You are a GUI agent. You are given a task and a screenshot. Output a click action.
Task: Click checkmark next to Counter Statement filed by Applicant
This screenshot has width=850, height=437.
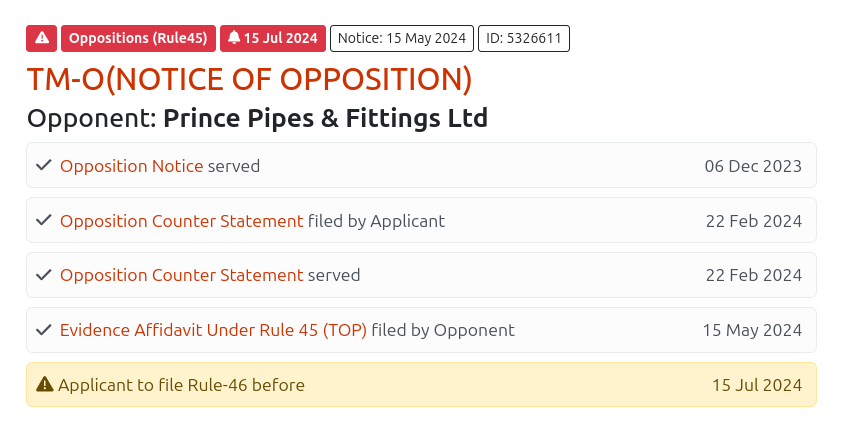pos(43,220)
